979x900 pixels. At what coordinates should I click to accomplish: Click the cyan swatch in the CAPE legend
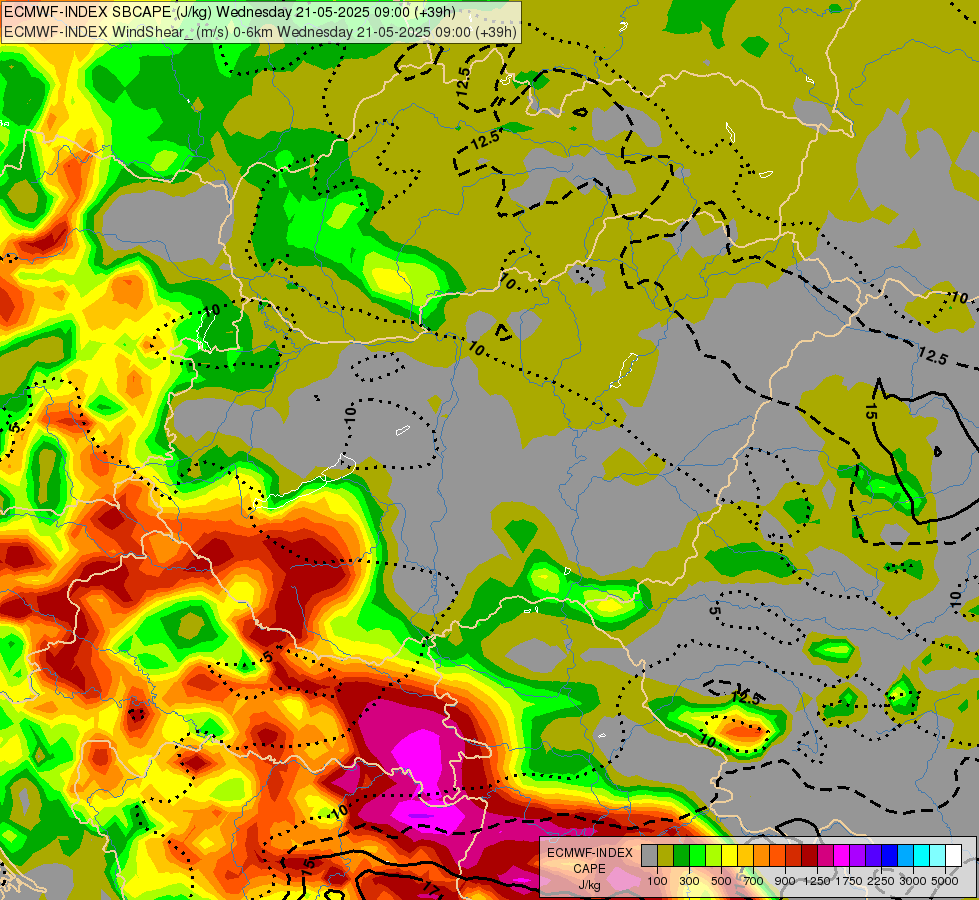[x=922, y=855]
